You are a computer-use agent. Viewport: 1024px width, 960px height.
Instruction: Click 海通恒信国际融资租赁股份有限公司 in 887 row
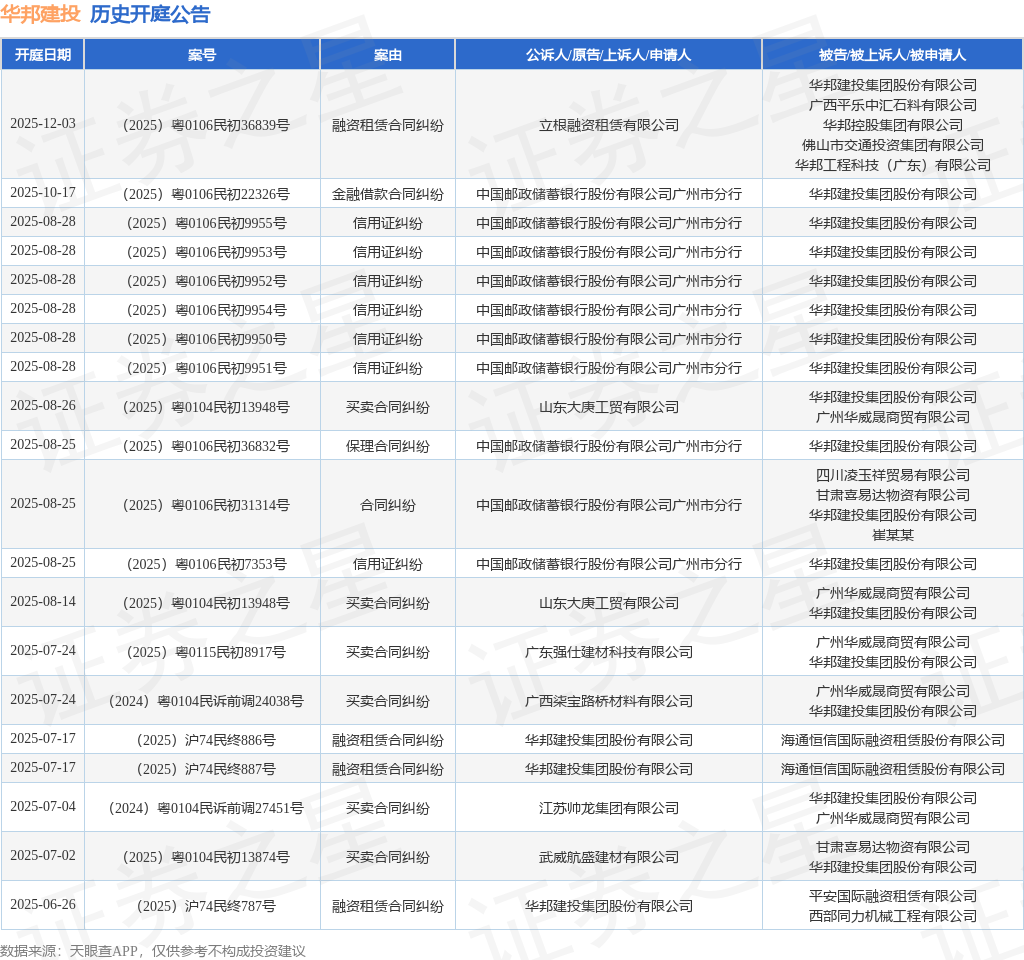pyautogui.click(x=893, y=769)
